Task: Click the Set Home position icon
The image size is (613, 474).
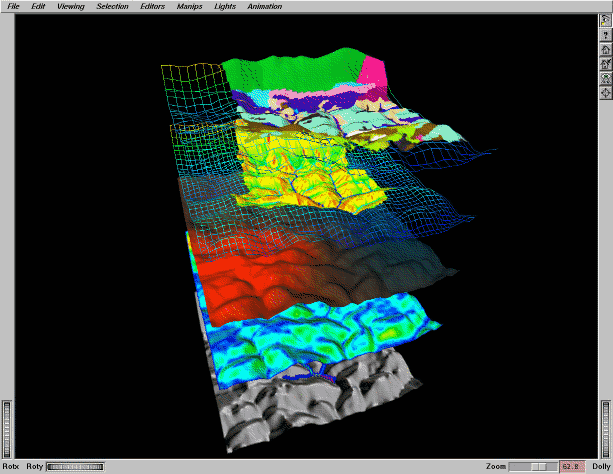Action: [x=605, y=64]
